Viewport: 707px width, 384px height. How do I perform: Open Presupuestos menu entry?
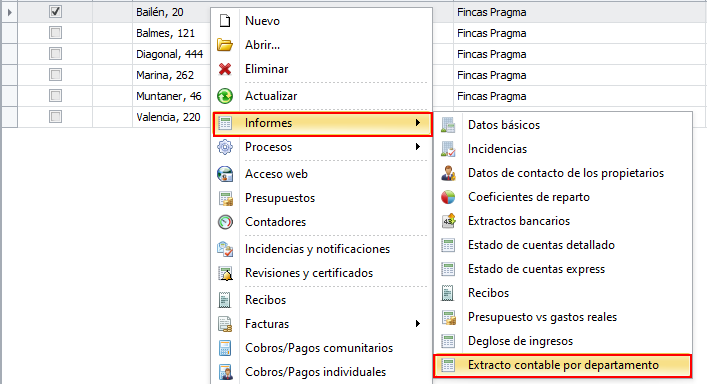point(280,198)
